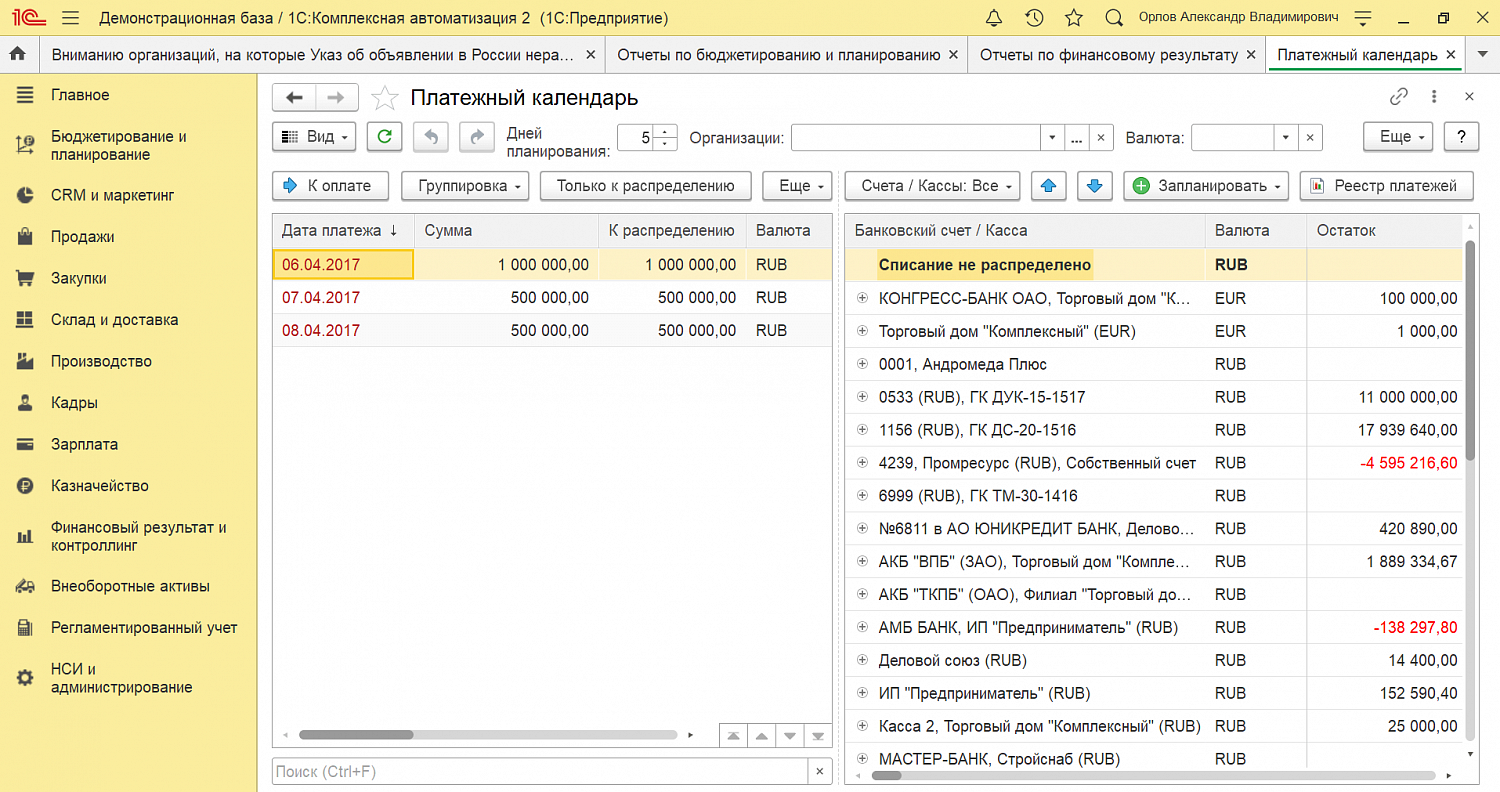
Task: Open the home page tab icon
Action: click(18, 55)
